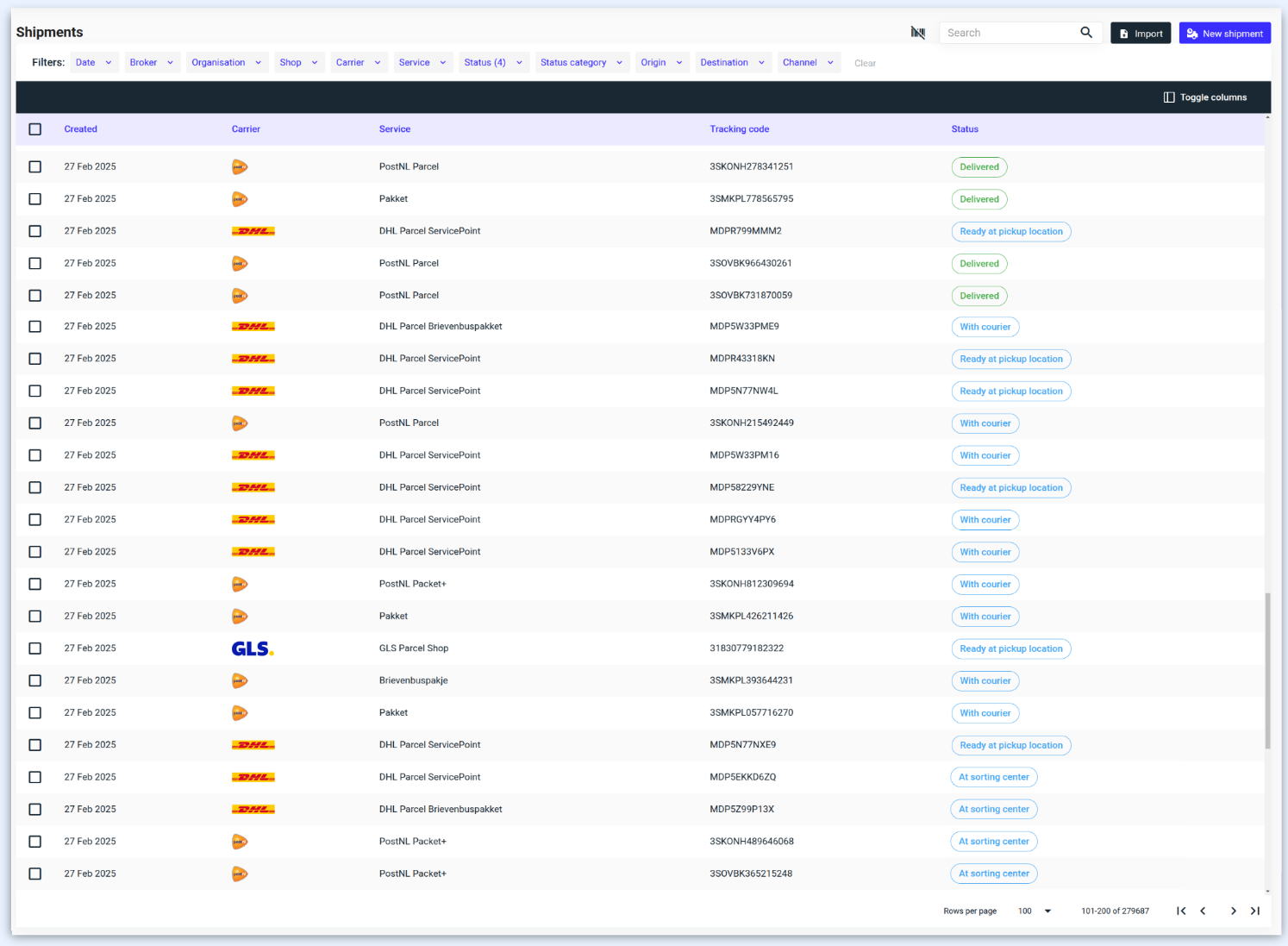Click the Clear link to reset filters
Screen dimensions: 1288x946
coord(865,62)
